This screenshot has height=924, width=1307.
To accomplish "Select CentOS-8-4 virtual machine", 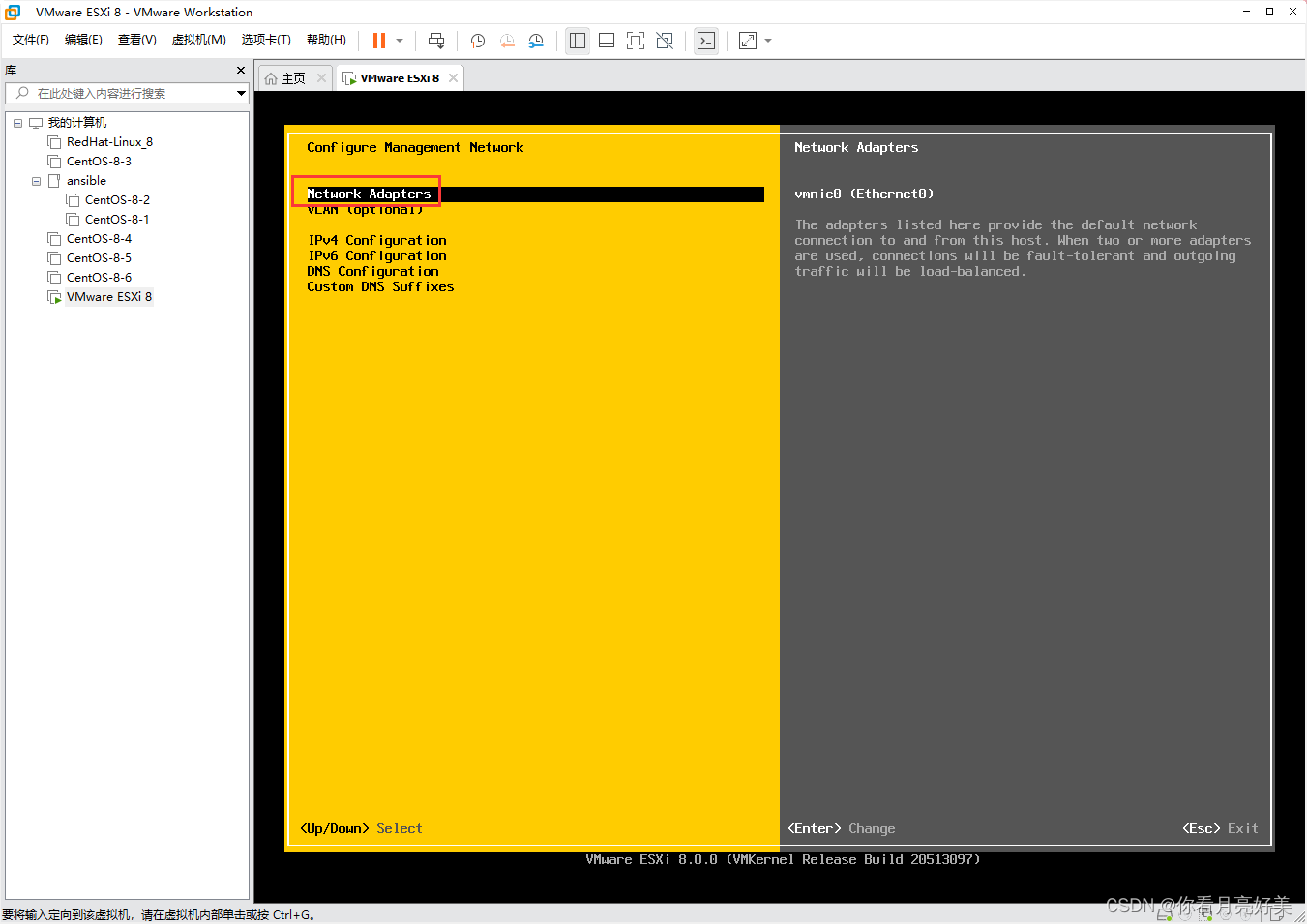I will pyautogui.click(x=99, y=239).
